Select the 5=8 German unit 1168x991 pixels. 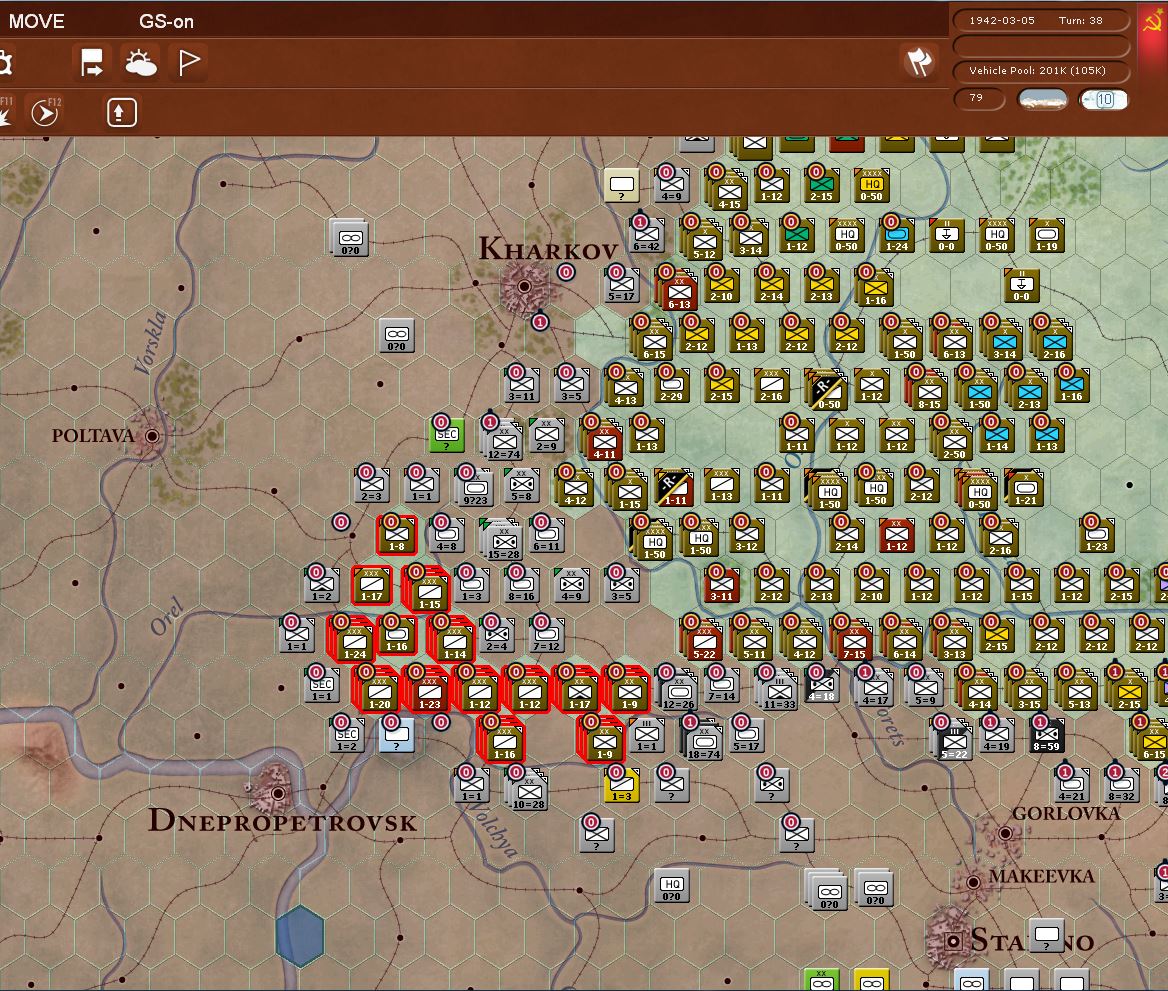click(521, 485)
